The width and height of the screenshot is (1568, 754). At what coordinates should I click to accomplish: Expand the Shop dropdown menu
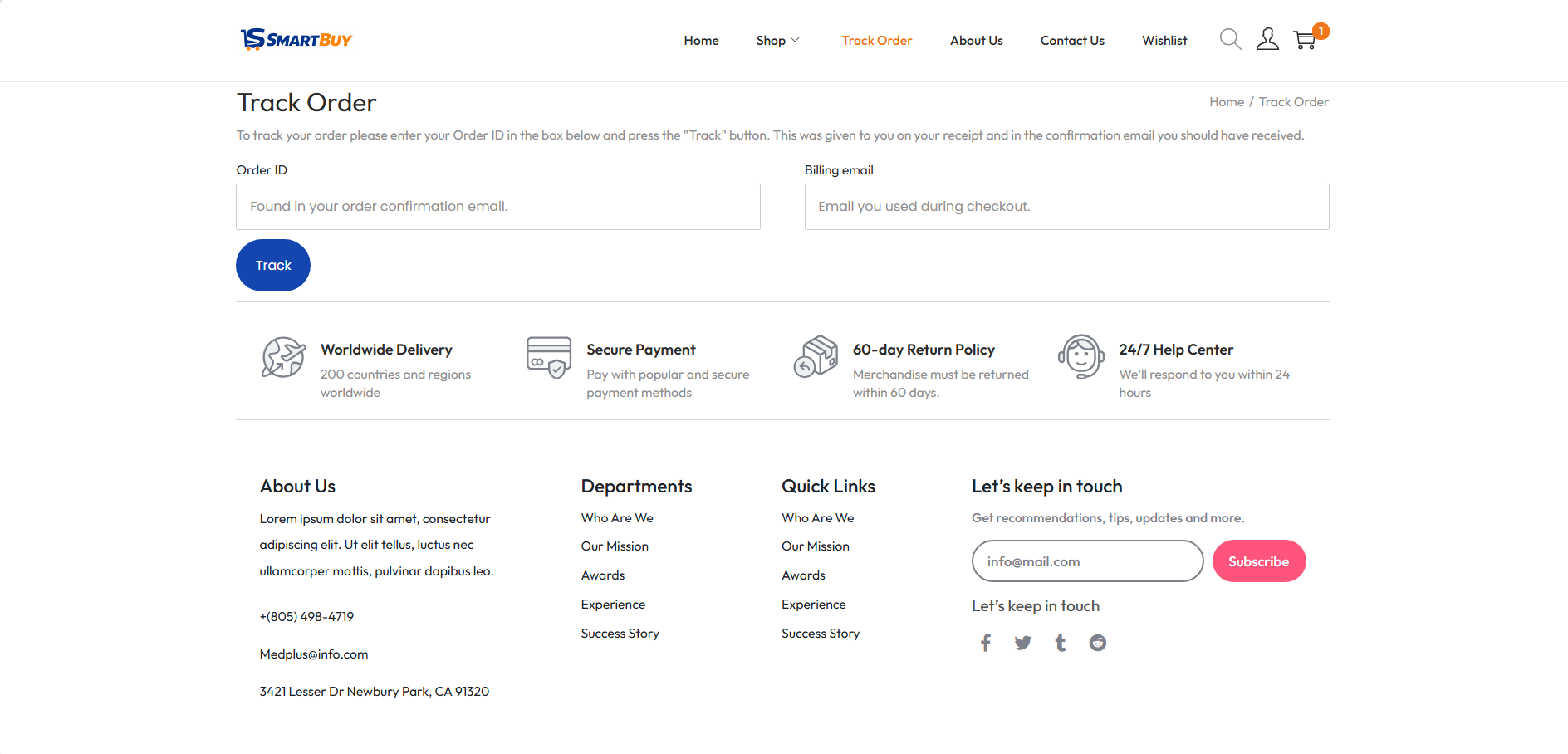[777, 41]
